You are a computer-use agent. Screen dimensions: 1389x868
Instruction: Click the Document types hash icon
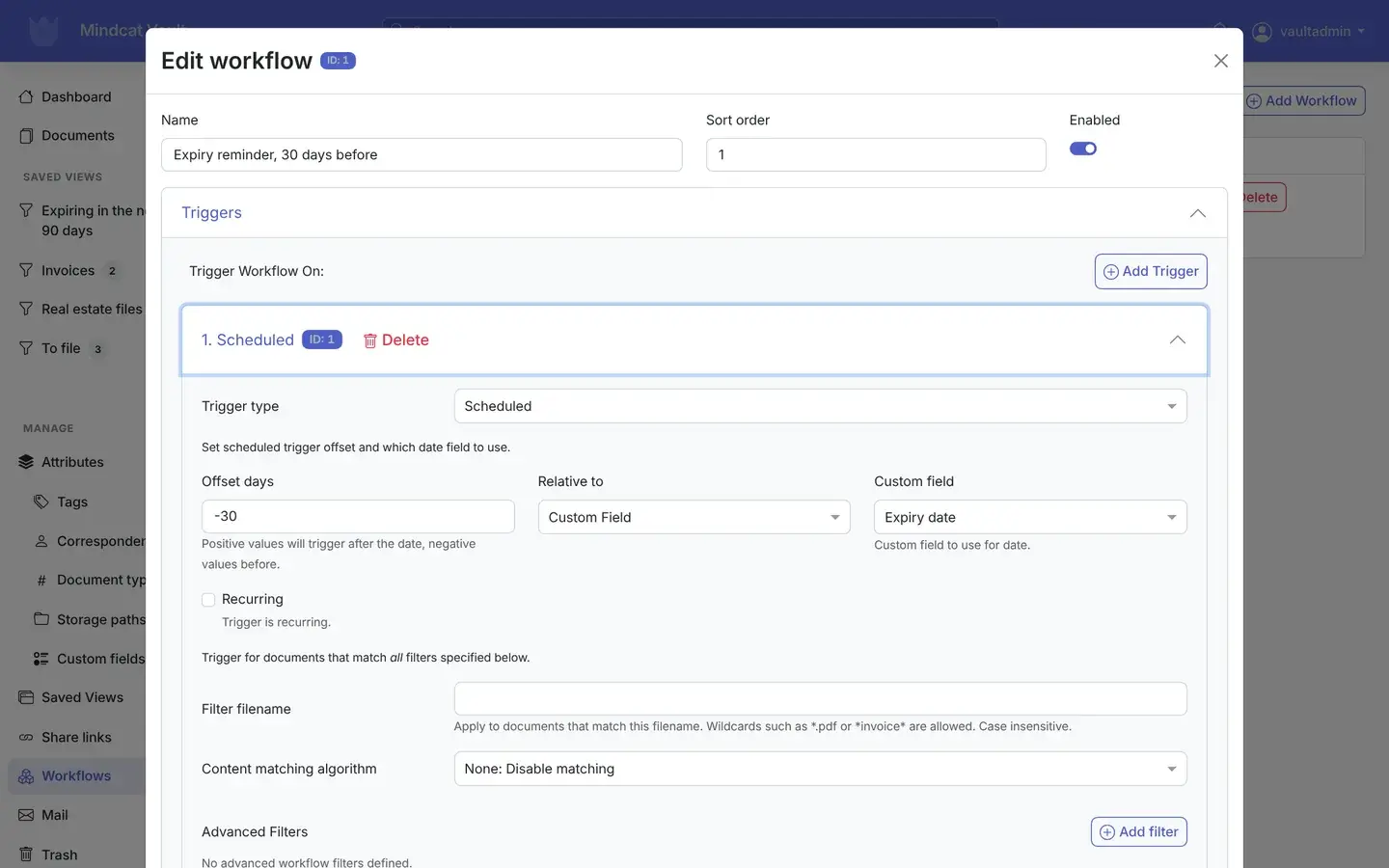[x=41, y=581]
